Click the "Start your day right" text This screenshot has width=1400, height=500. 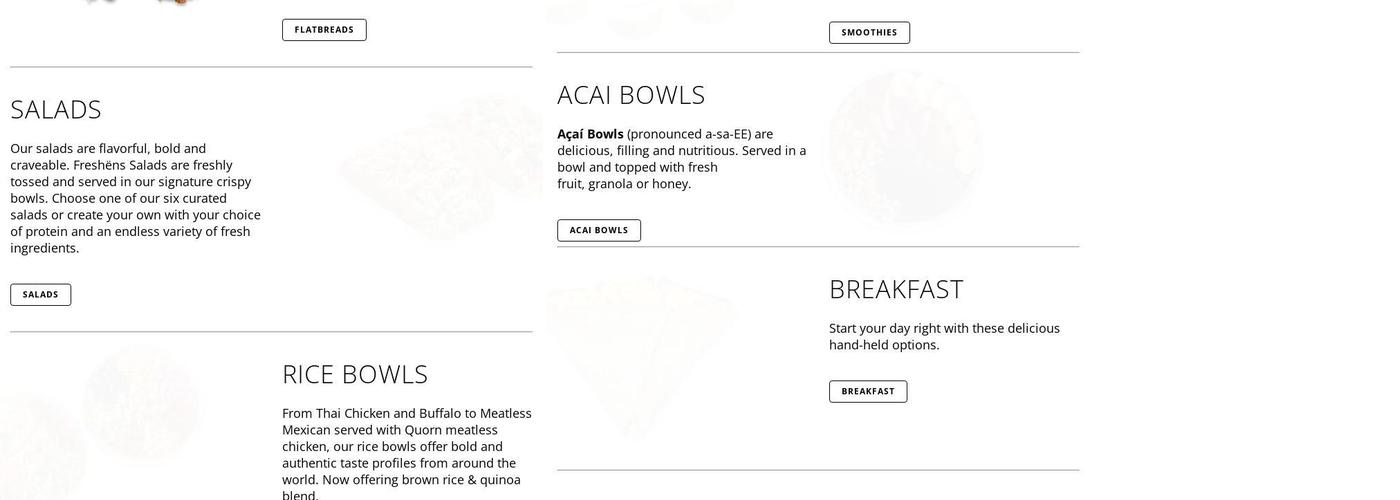(944, 336)
